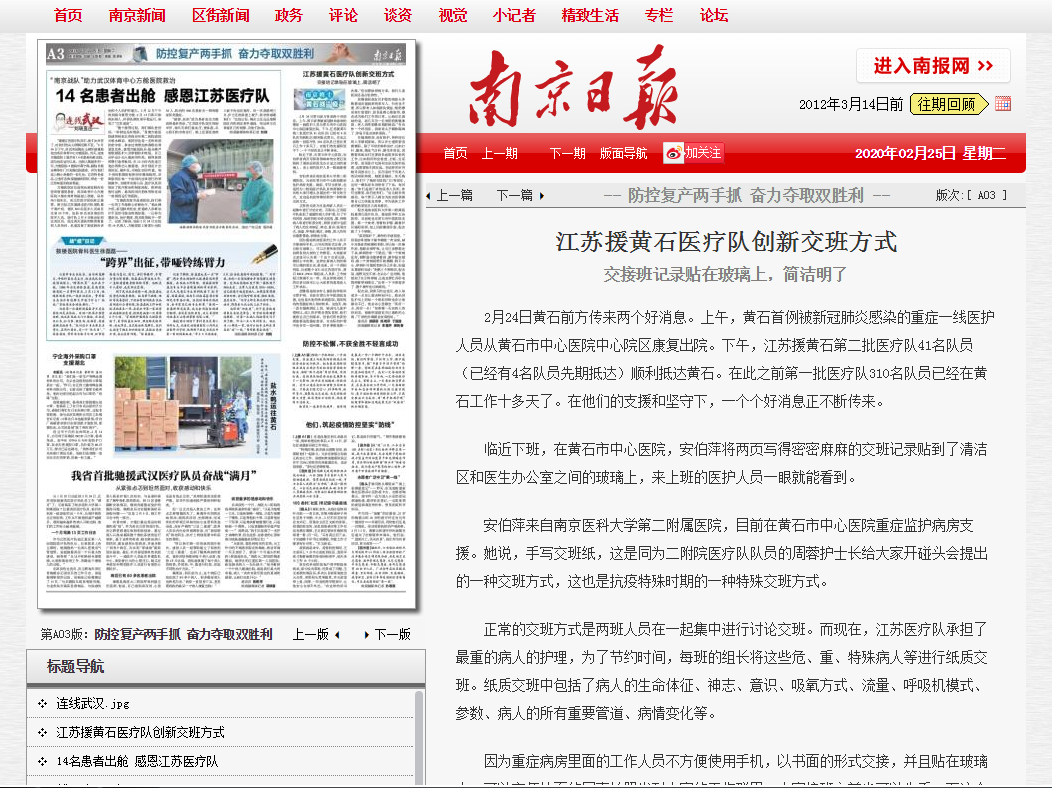
Task: Click the newspaper A3 page thumbnail
Action: tap(225, 325)
